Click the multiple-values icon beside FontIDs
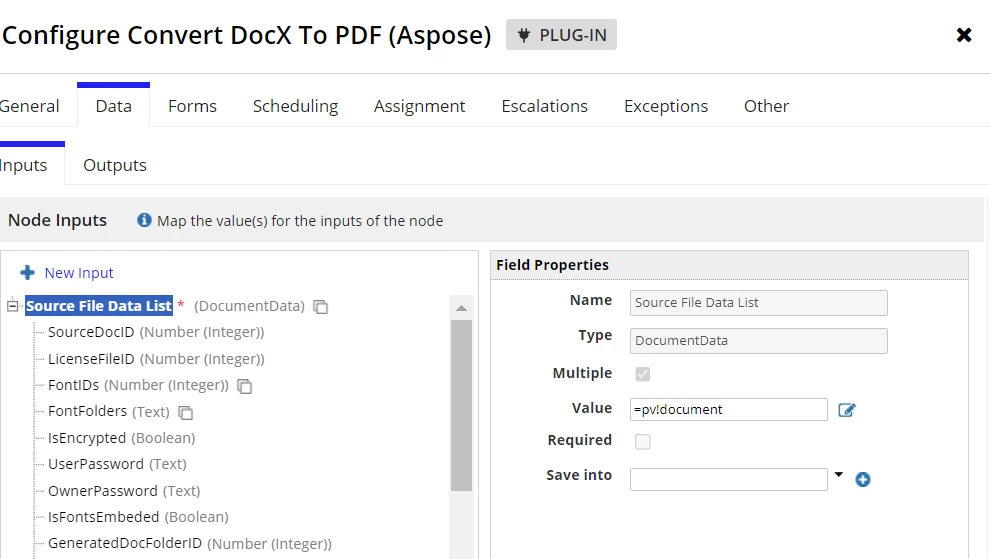The width and height of the screenshot is (990, 559). (244, 386)
